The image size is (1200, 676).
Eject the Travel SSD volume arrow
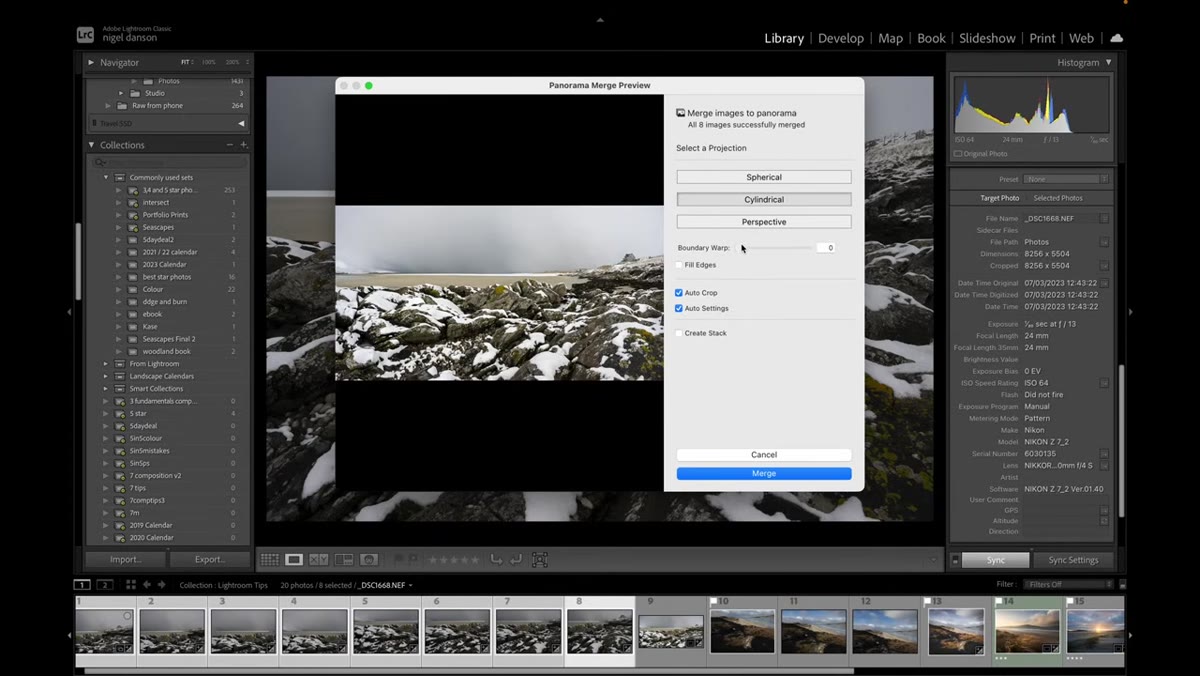click(241, 124)
